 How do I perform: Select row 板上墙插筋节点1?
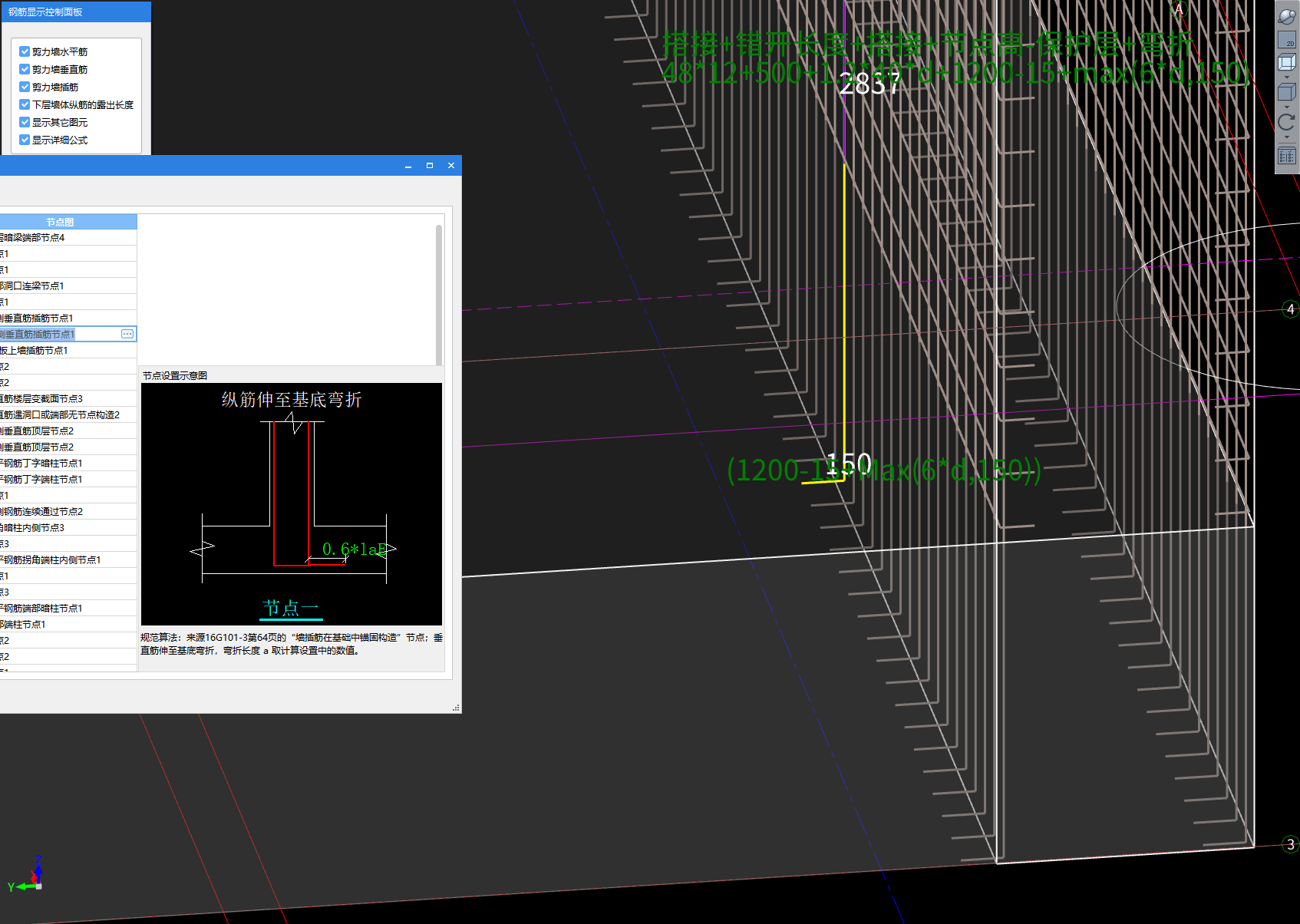click(x=68, y=351)
